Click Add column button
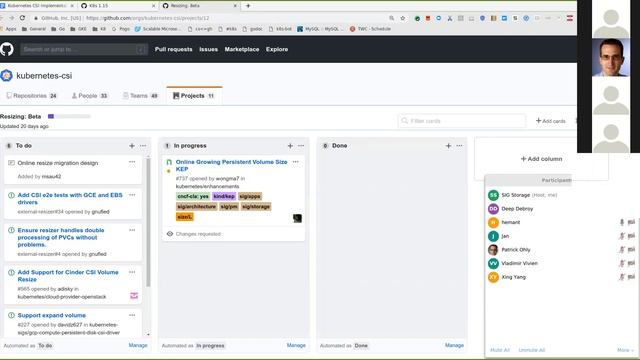 click(541, 159)
